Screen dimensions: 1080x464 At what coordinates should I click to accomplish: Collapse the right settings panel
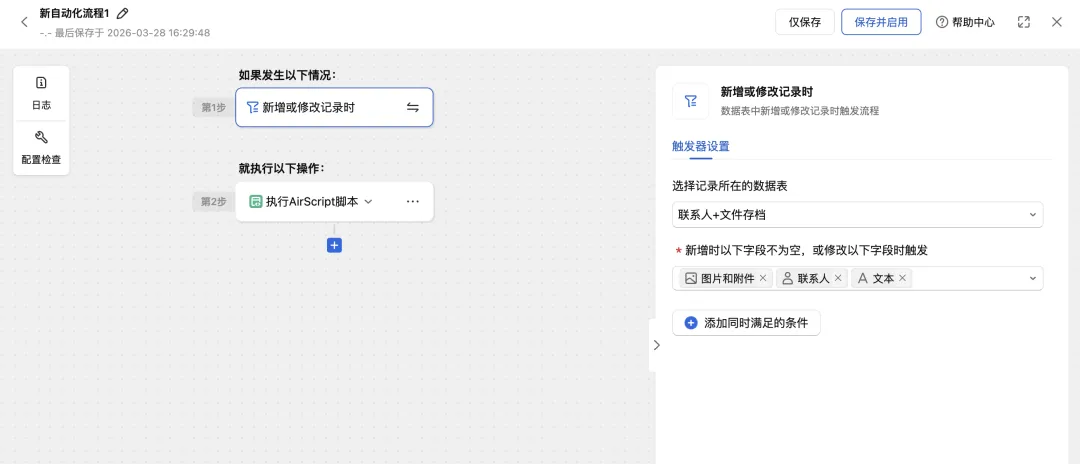(x=656, y=345)
